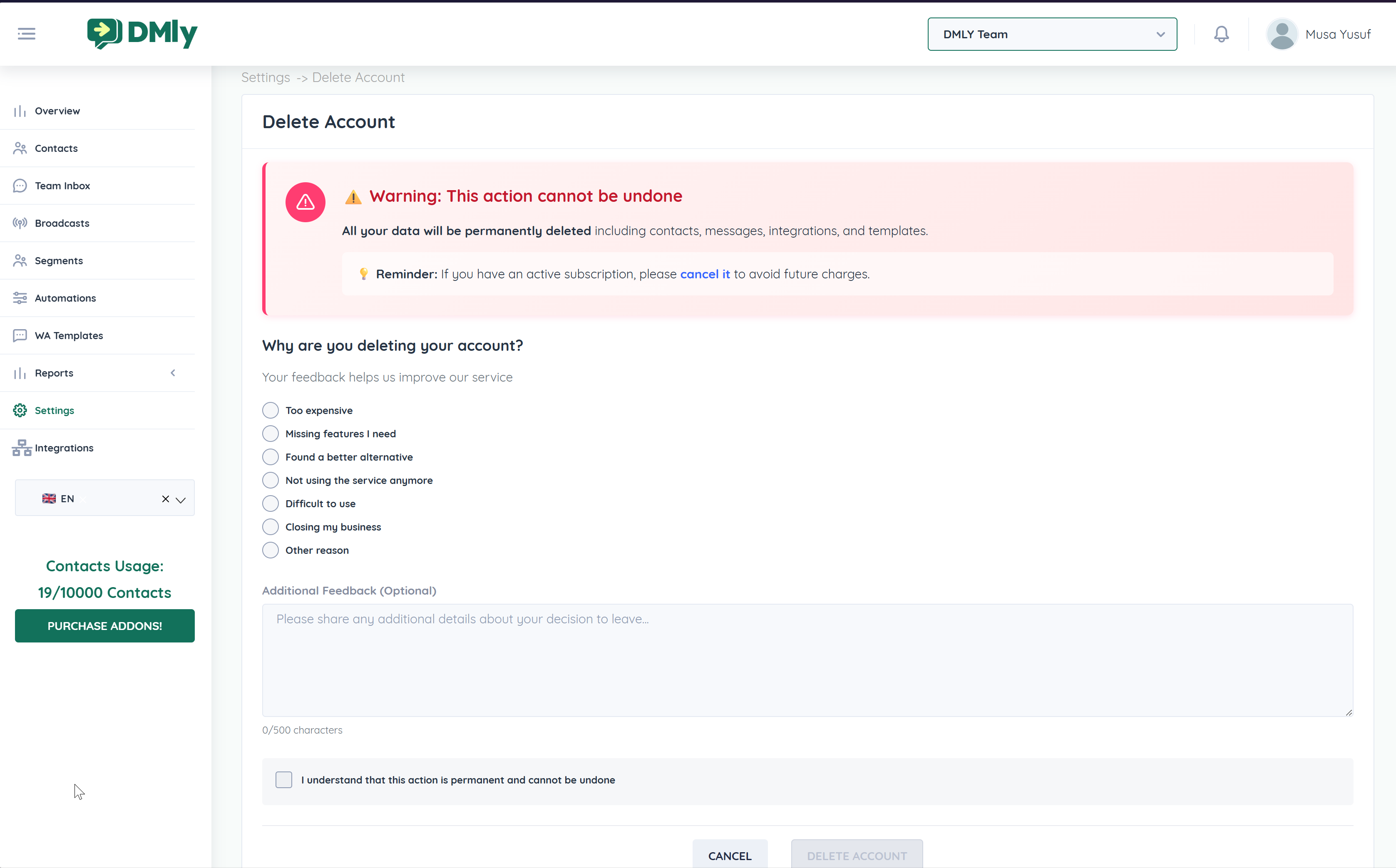
Task: Open the DMLY Team dropdown
Action: [x=1051, y=35]
